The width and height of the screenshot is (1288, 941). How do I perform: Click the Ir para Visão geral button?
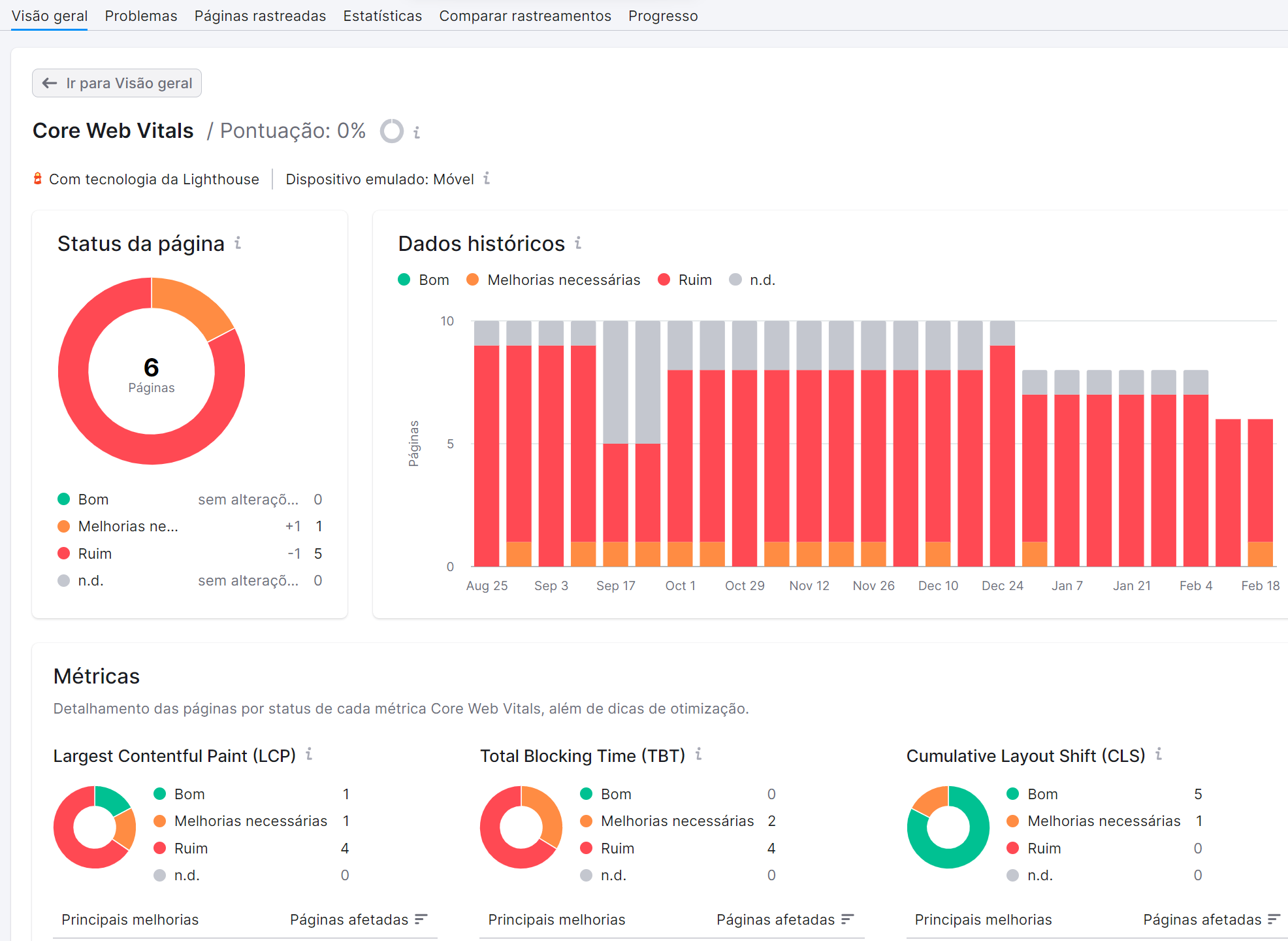tap(117, 83)
